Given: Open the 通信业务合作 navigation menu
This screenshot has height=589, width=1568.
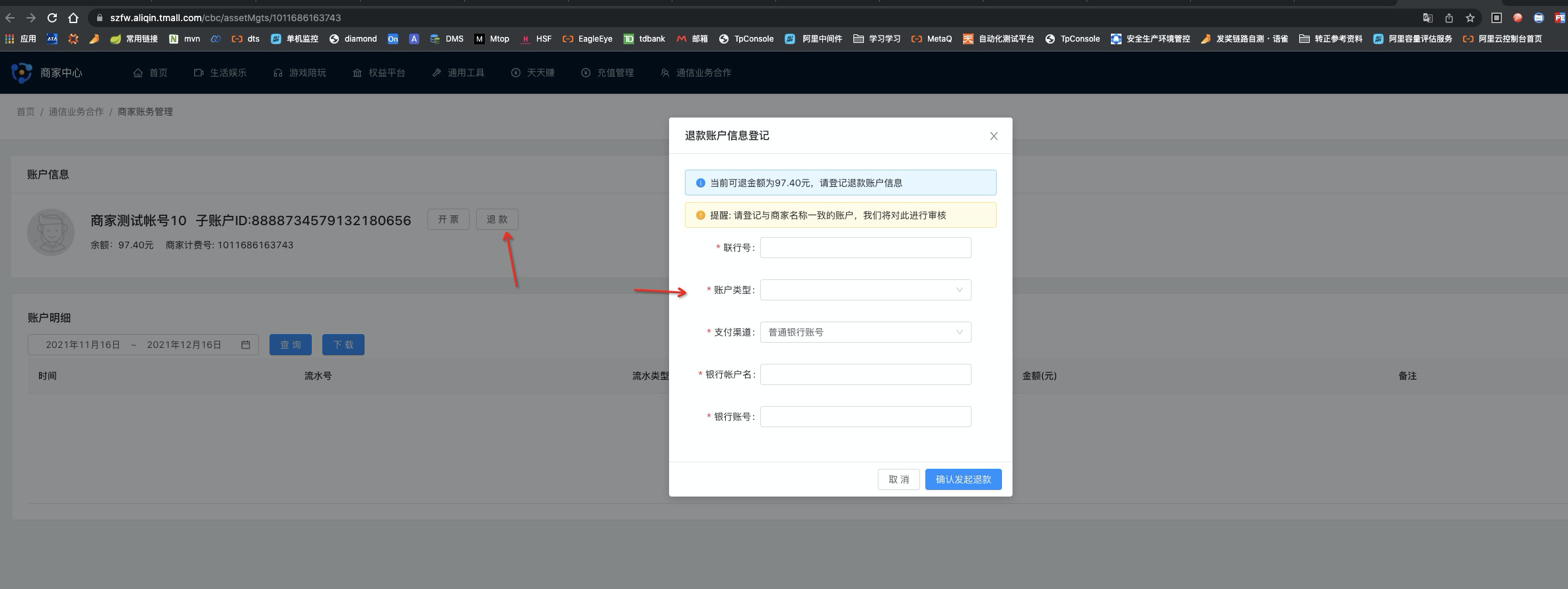Looking at the screenshot, I should (696, 73).
